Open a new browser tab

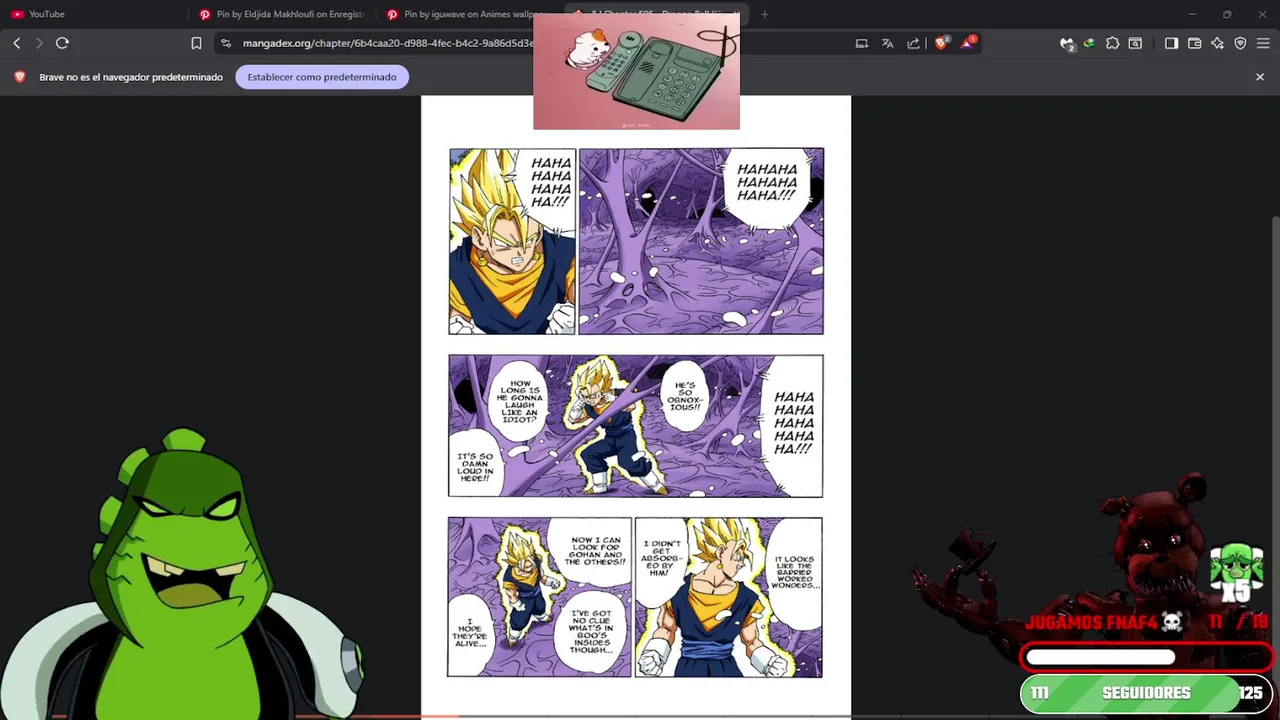point(764,14)
